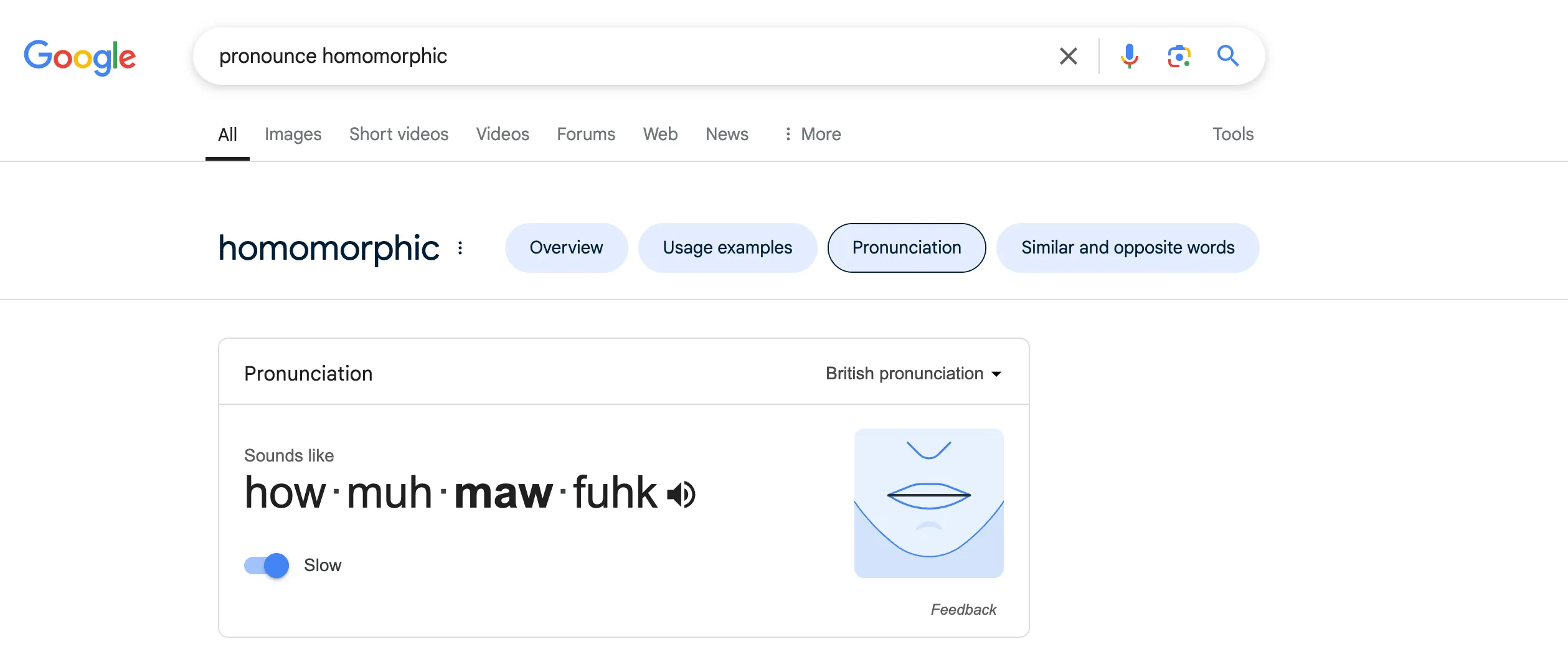Image resolution: width=1568 pixels, height=654 pixels.
Task: Expand the More search filters menu
Action: (813, 134)
